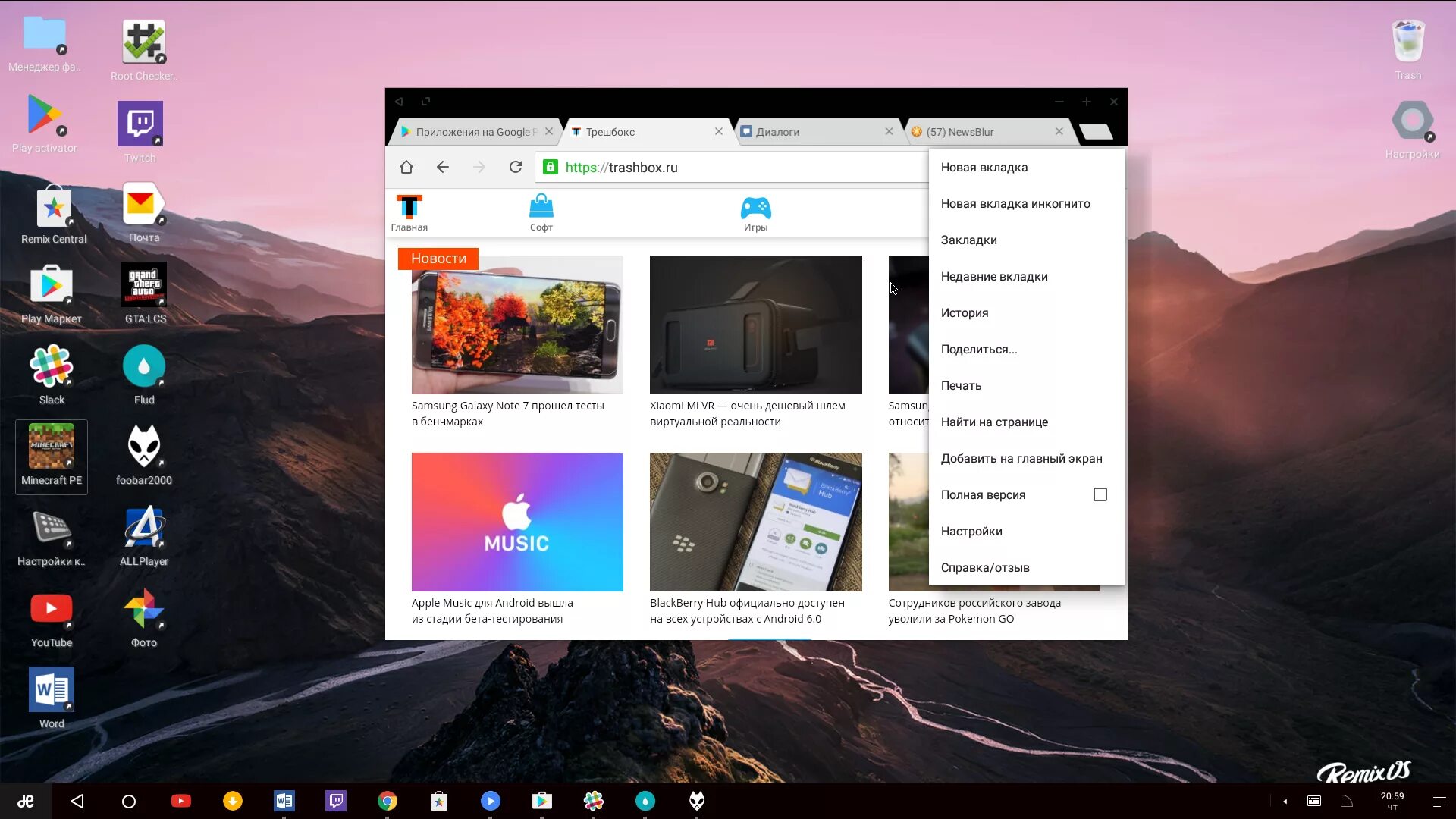Click the green HTTPS lock icon
1456x819 pixels.
(x=551, y=167)
